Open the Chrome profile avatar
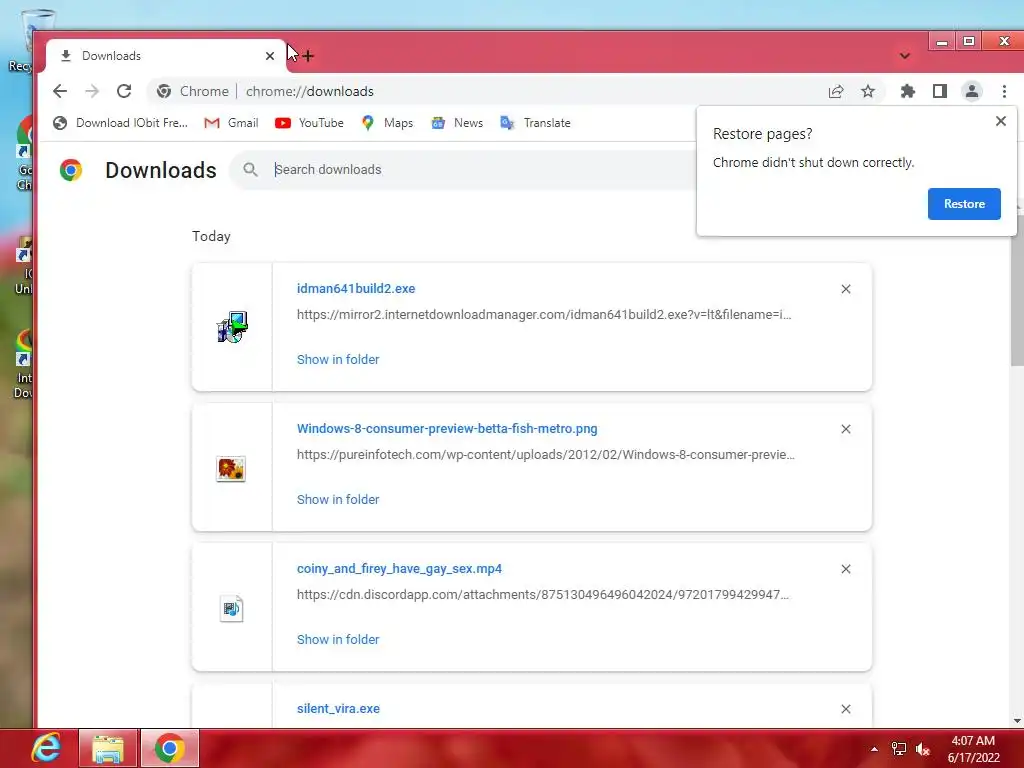Viewport: 1024px width, 768px height. point(972,91)
